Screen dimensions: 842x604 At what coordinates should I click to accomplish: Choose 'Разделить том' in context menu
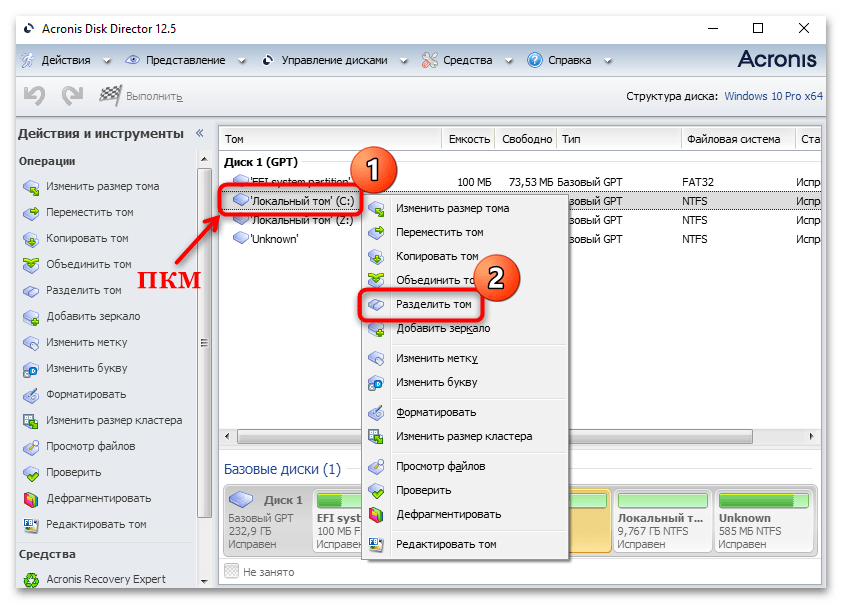click(433, 304)
